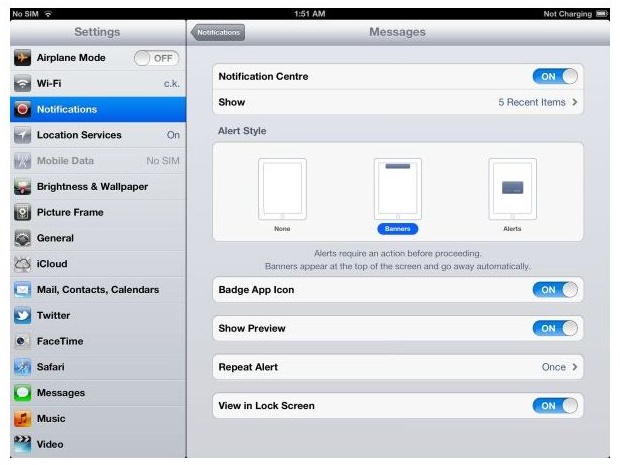Tap the battery icon in status bar
This screenshot has height=465, width=620.
coord(602,14)
